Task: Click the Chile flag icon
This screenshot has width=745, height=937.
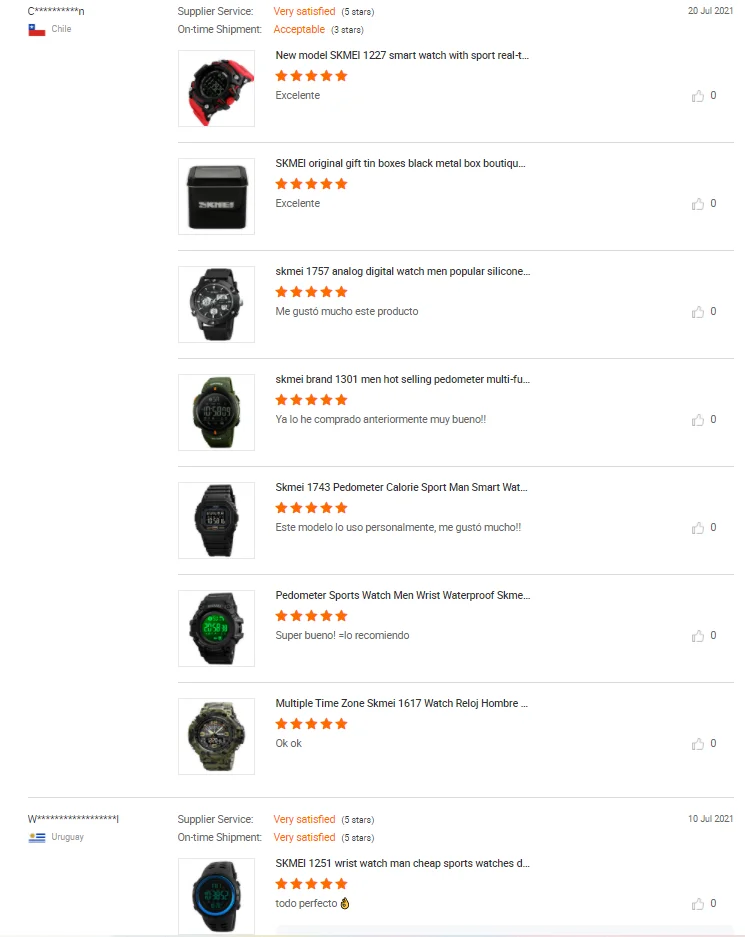Action: tap(36, 30)
